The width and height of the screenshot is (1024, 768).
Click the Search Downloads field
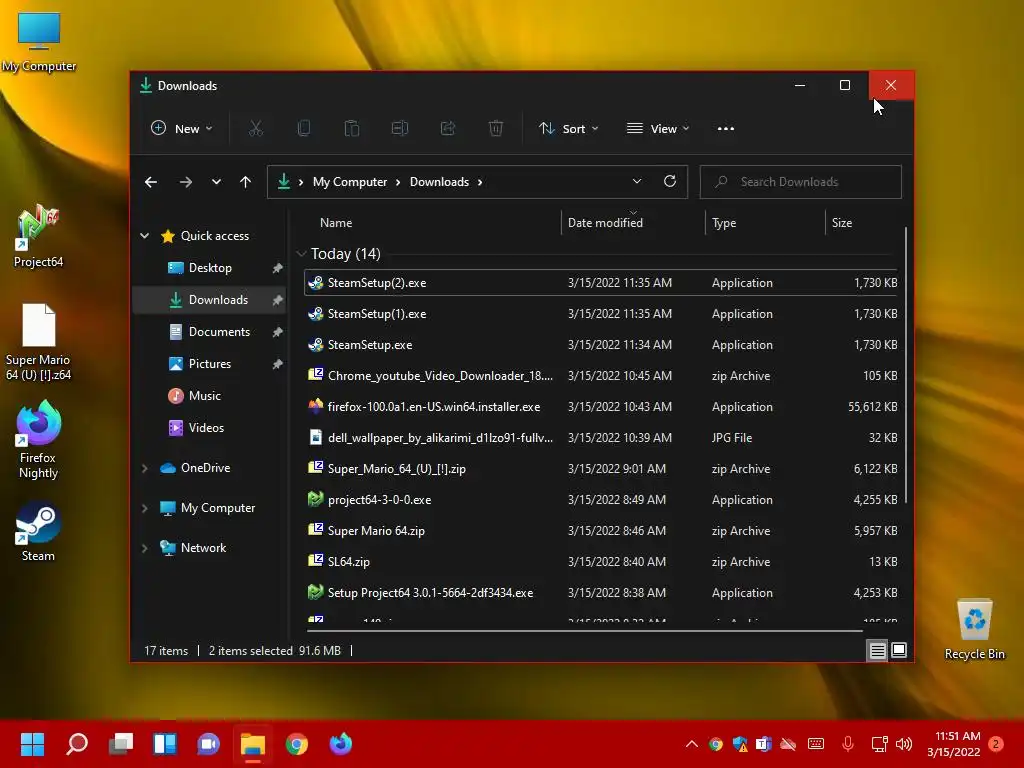click(801, 182)
